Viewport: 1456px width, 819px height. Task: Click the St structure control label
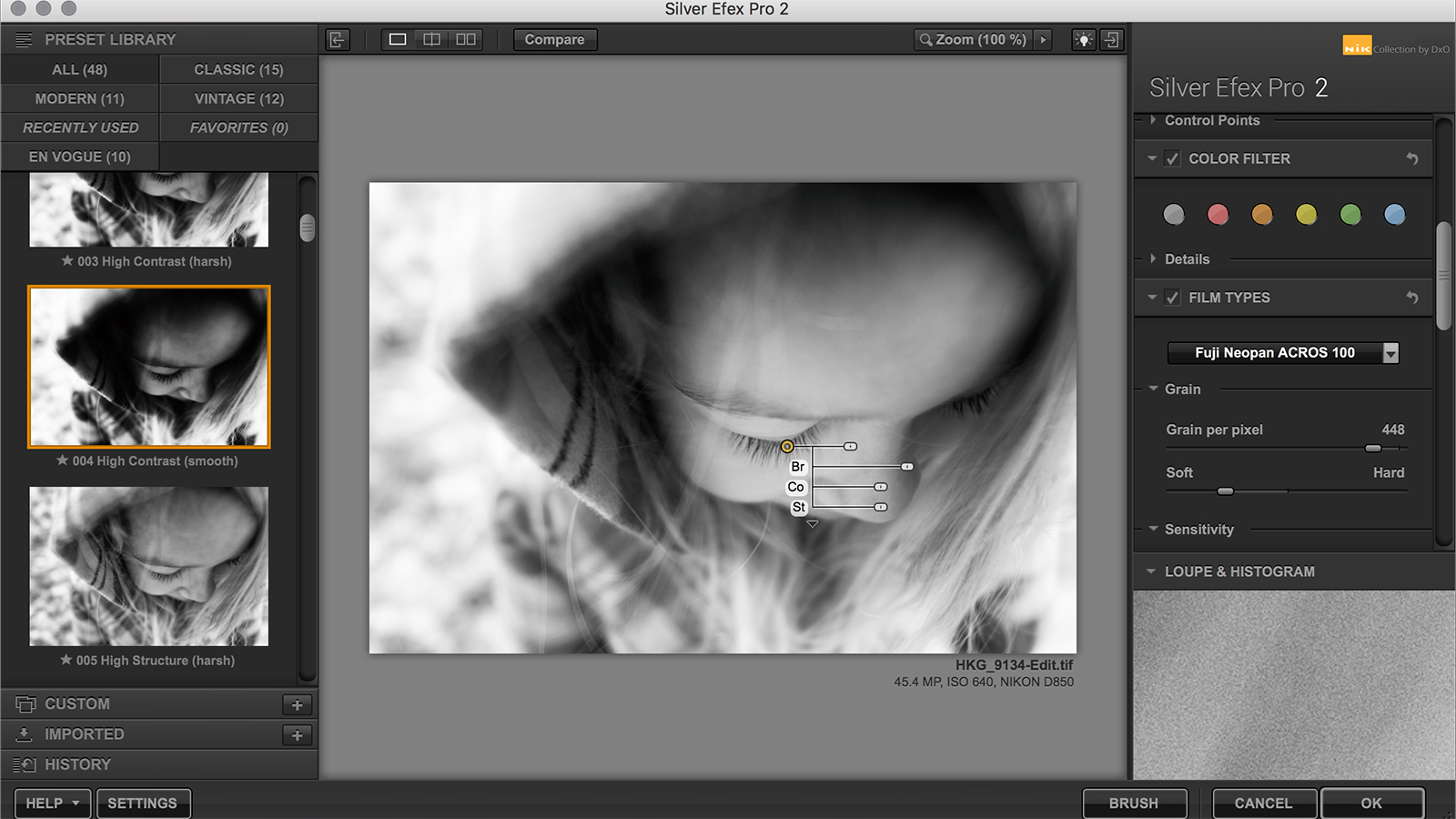[x=798, y=507]
